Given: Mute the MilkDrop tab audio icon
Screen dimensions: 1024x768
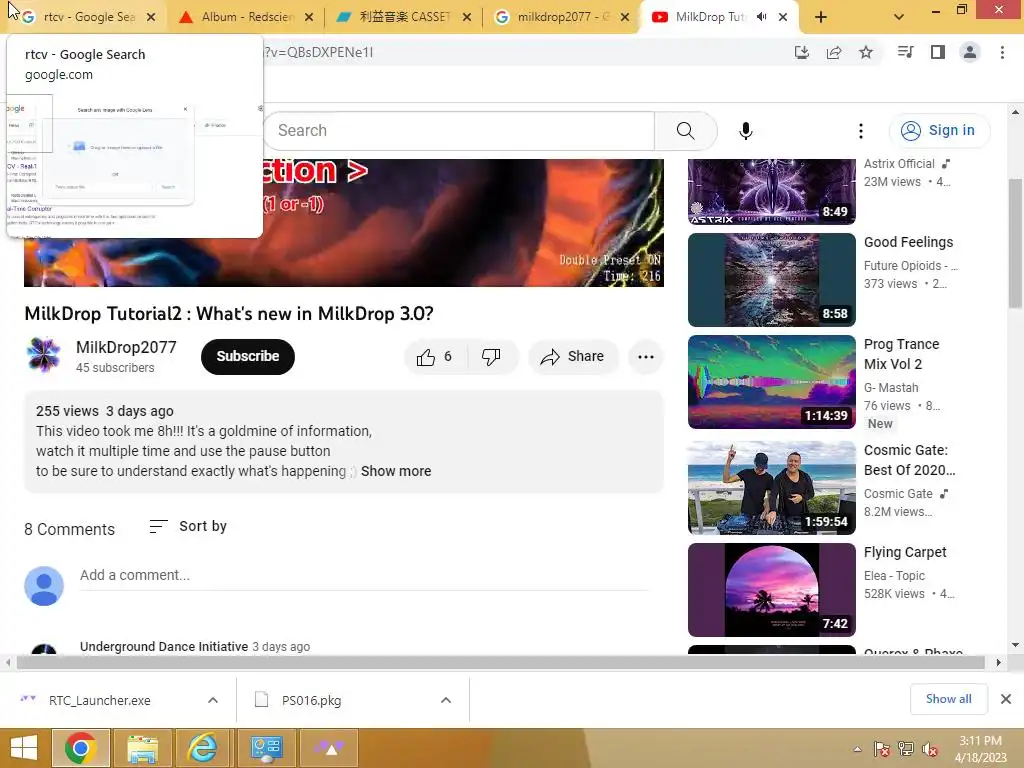Looking at the screenshot, I should (761, 17).
